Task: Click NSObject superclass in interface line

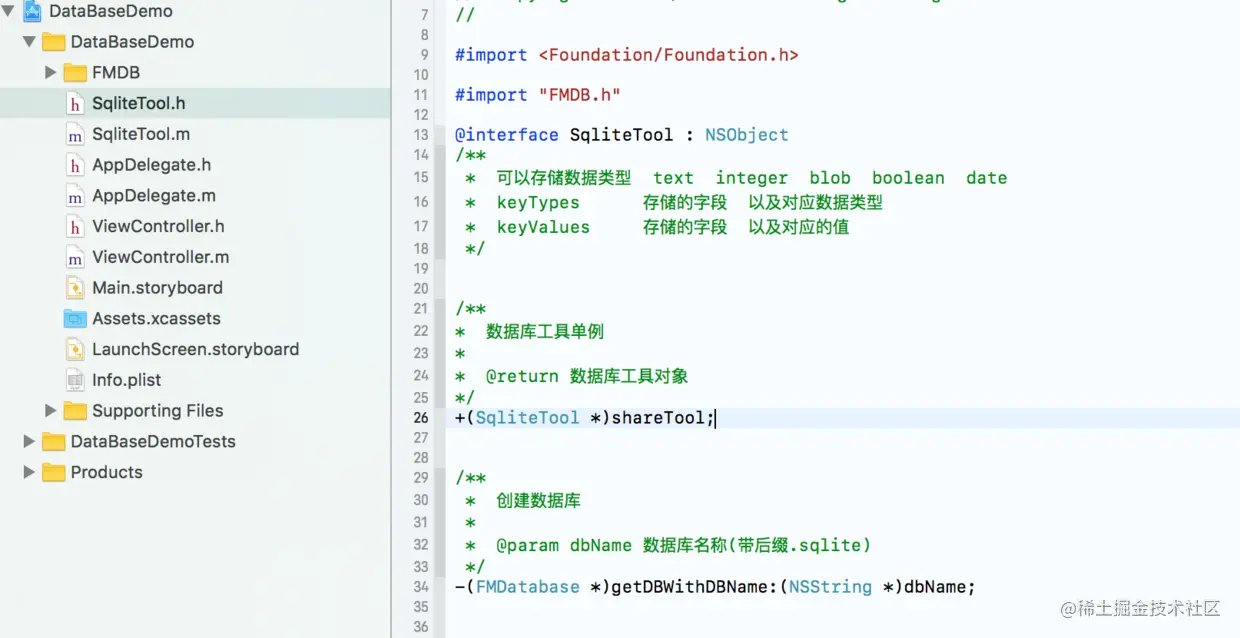Action: point(747,135)
